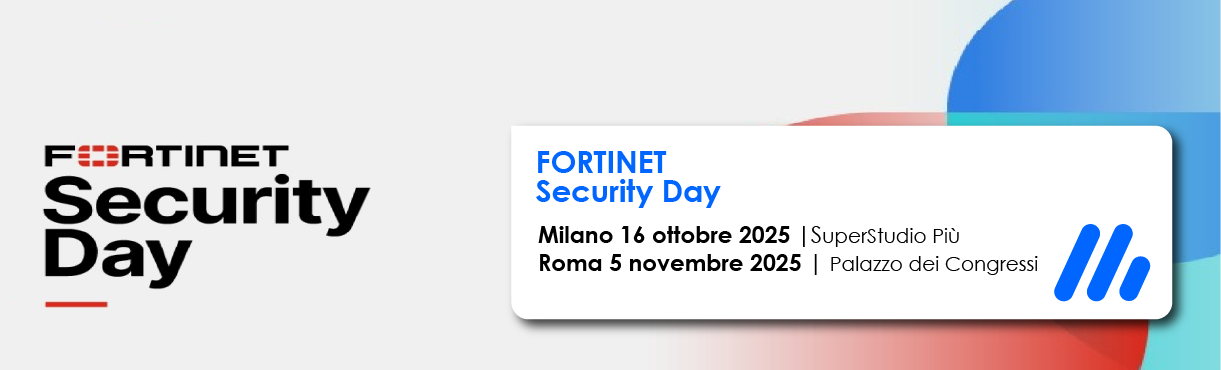Screen dimensions: 1221x370
Task: Click the FORTINET logo wordmark on left
Action: [x=166, y=157]
